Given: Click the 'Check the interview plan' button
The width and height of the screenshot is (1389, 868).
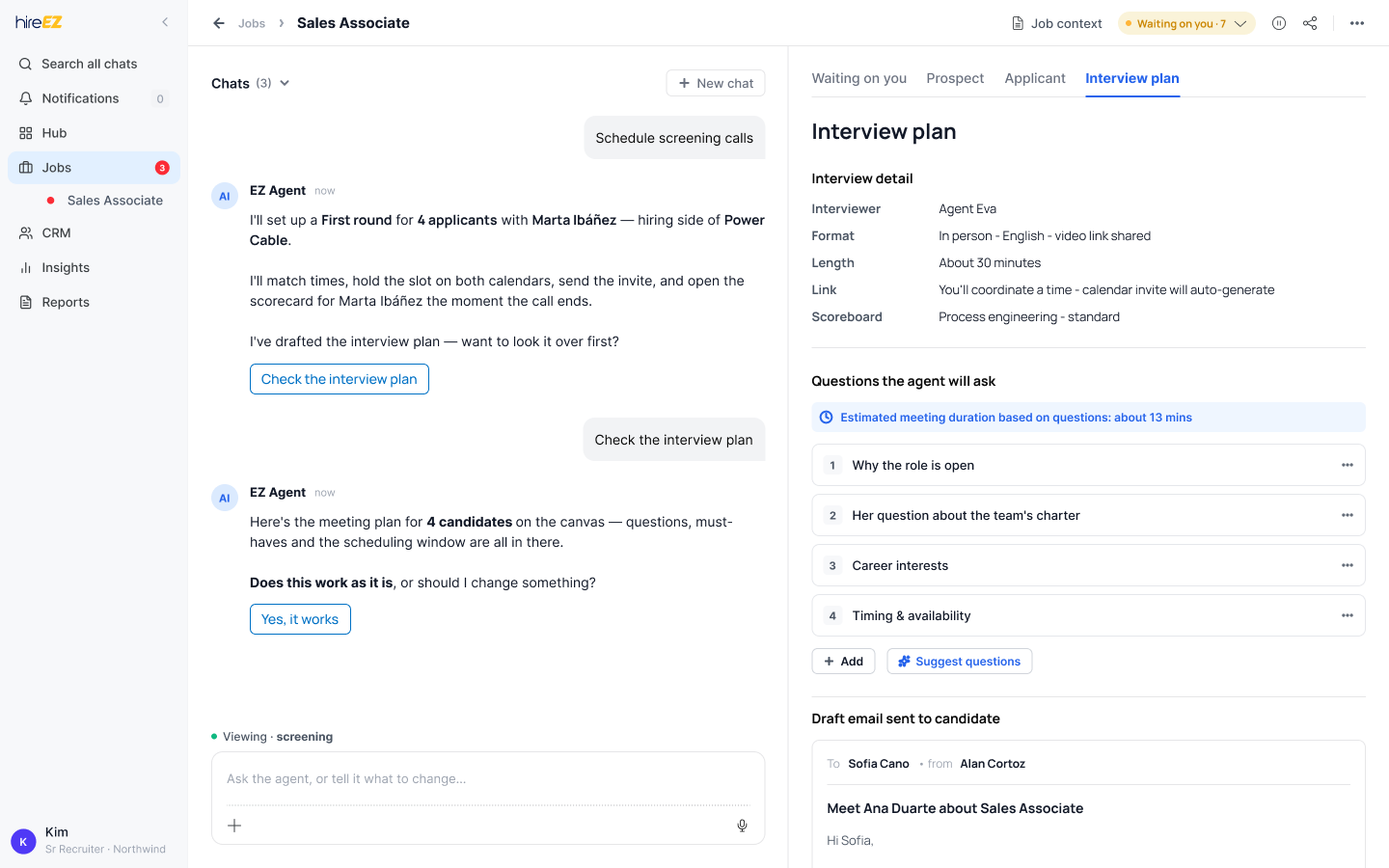Looking at the screenshot, I should (340, 379).
